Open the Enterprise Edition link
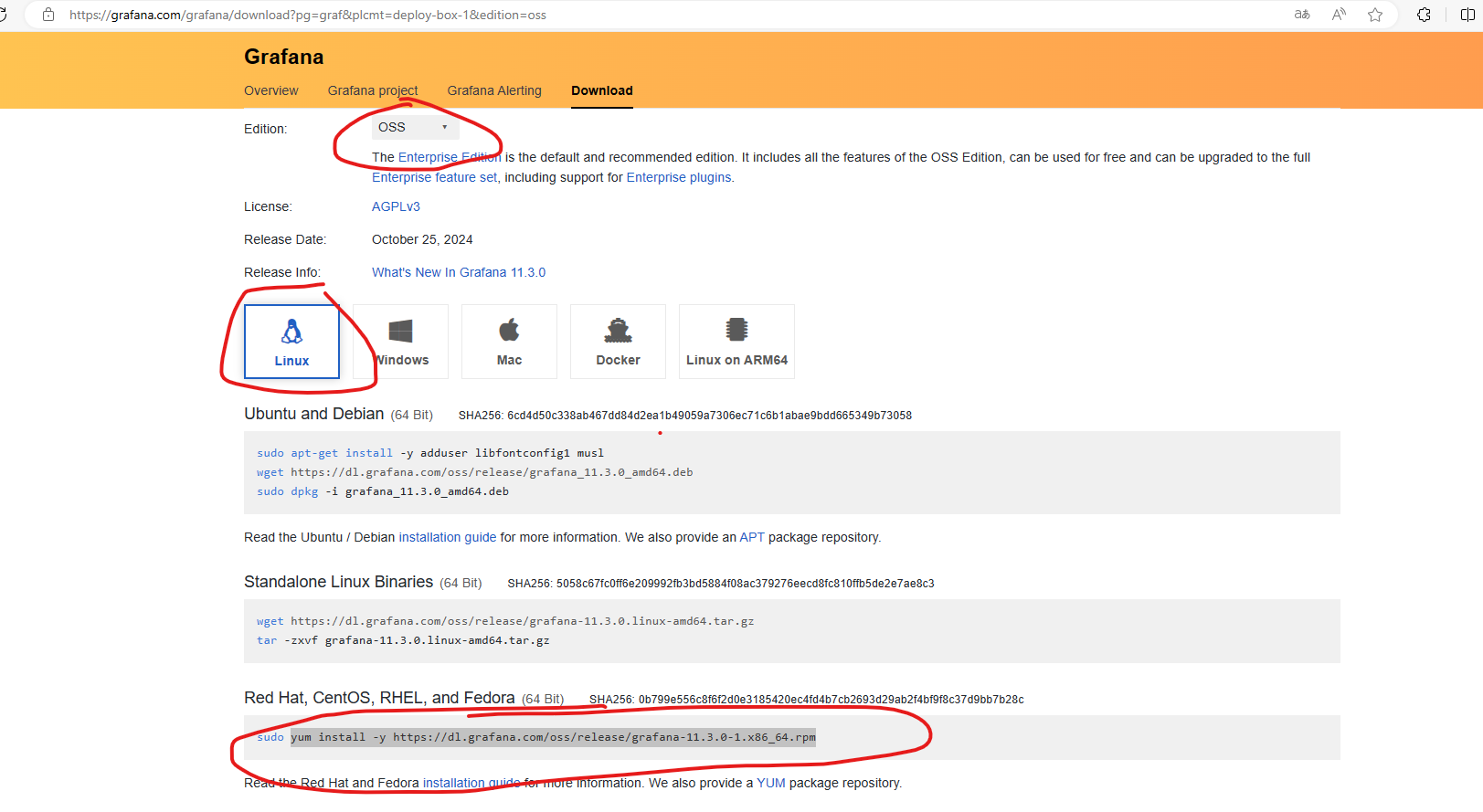This screenshot has width=1483, height=812. (x=450, y=157)
